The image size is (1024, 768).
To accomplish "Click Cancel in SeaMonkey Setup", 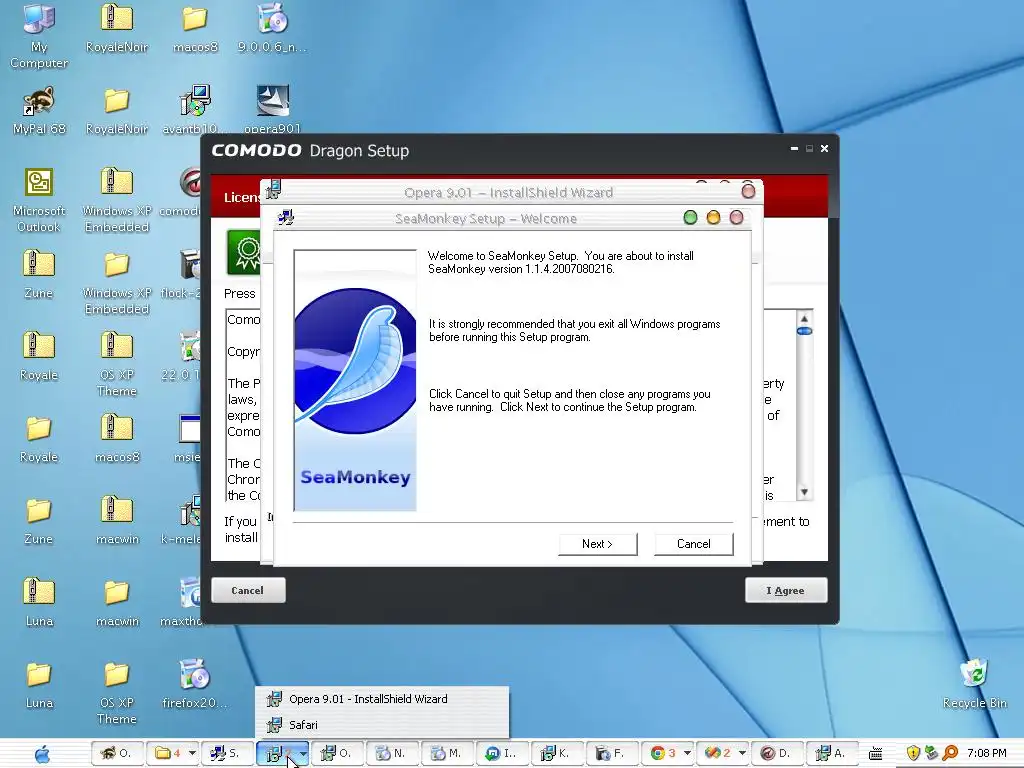I will (694, 544).
